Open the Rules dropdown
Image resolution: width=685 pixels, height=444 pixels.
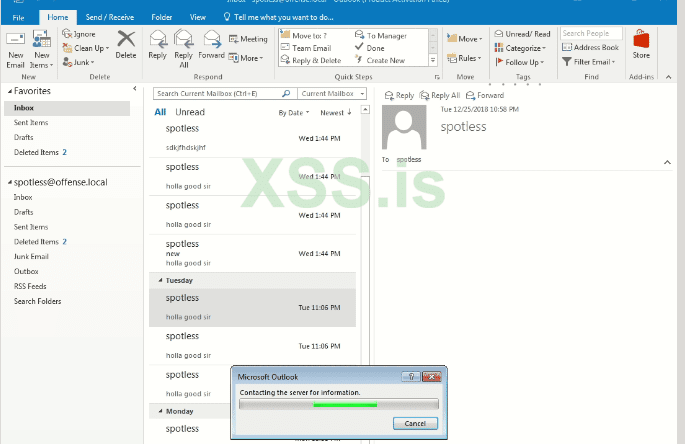click(x=464, y=58)
